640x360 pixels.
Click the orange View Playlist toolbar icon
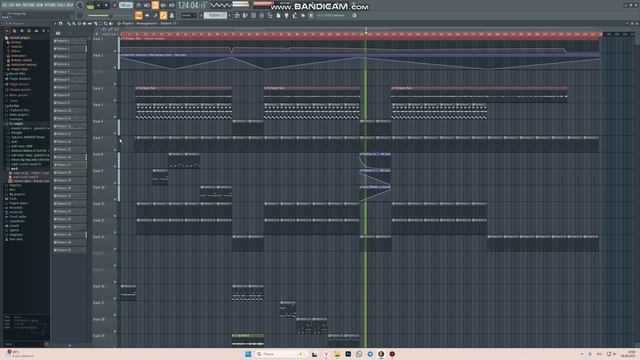139,16
